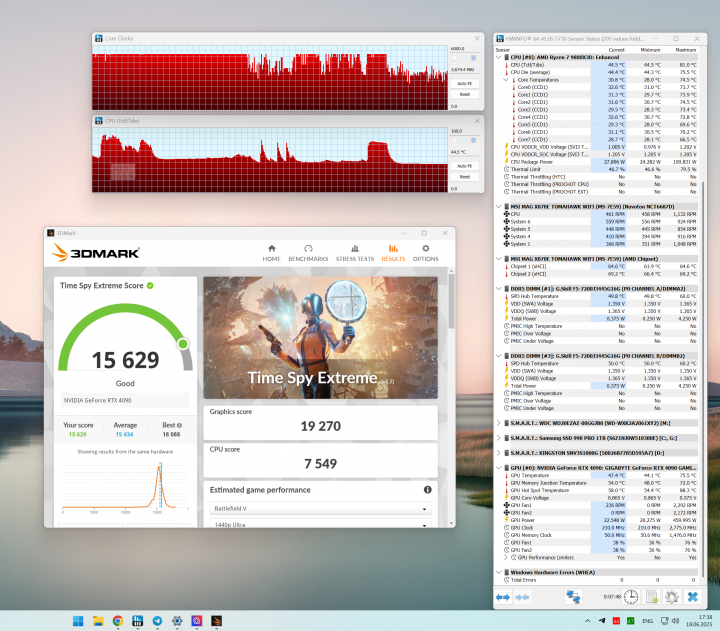Click the green validation checkmark beside Time Spy Extreme Score

click(x=150, y=286)
